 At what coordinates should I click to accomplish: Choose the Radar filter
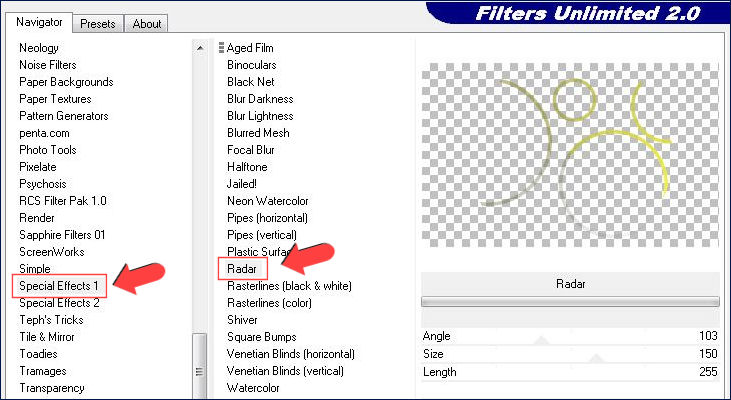tap(244, 268)
